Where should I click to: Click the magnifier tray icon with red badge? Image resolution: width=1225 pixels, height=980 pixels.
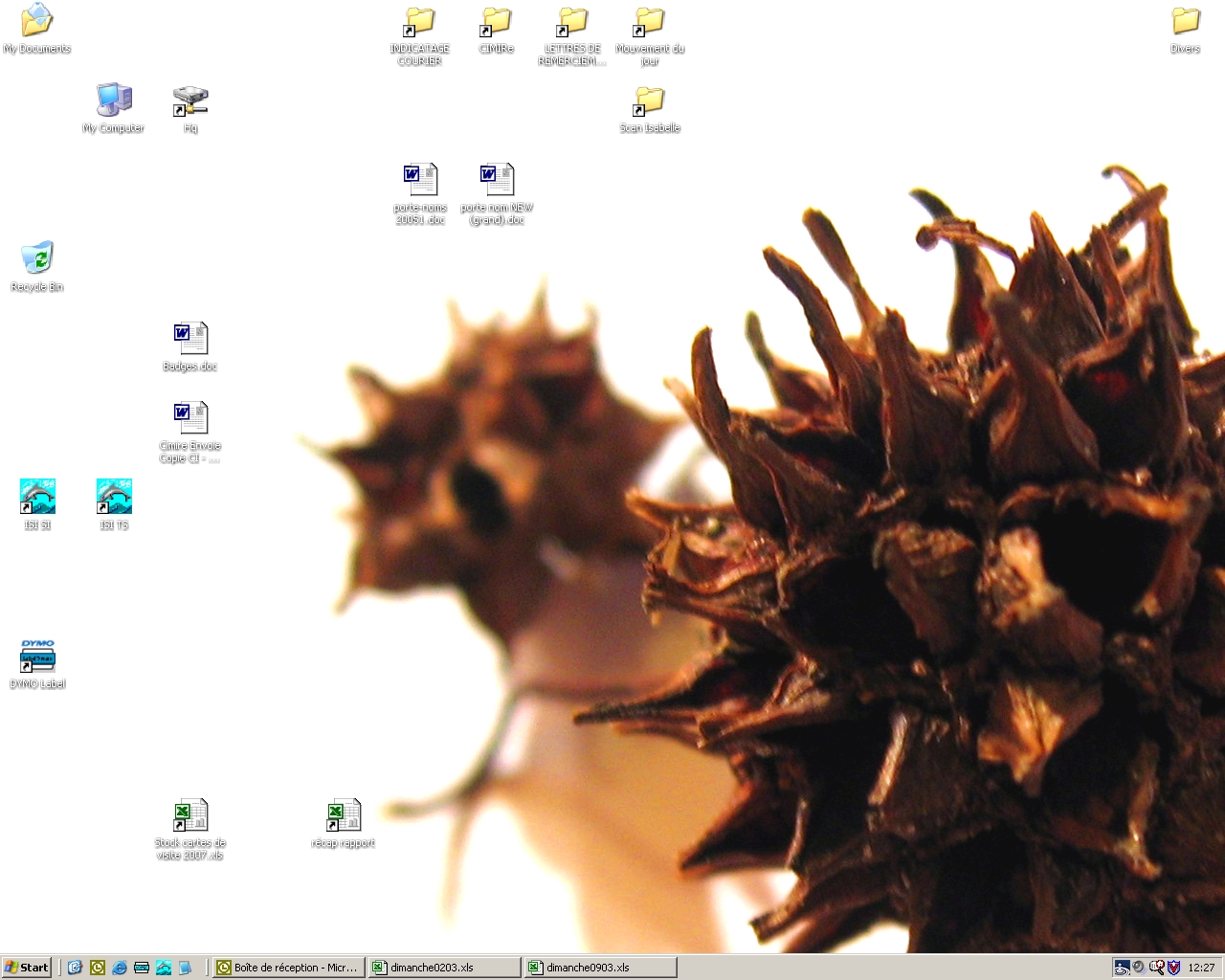tap(1157, 967)
